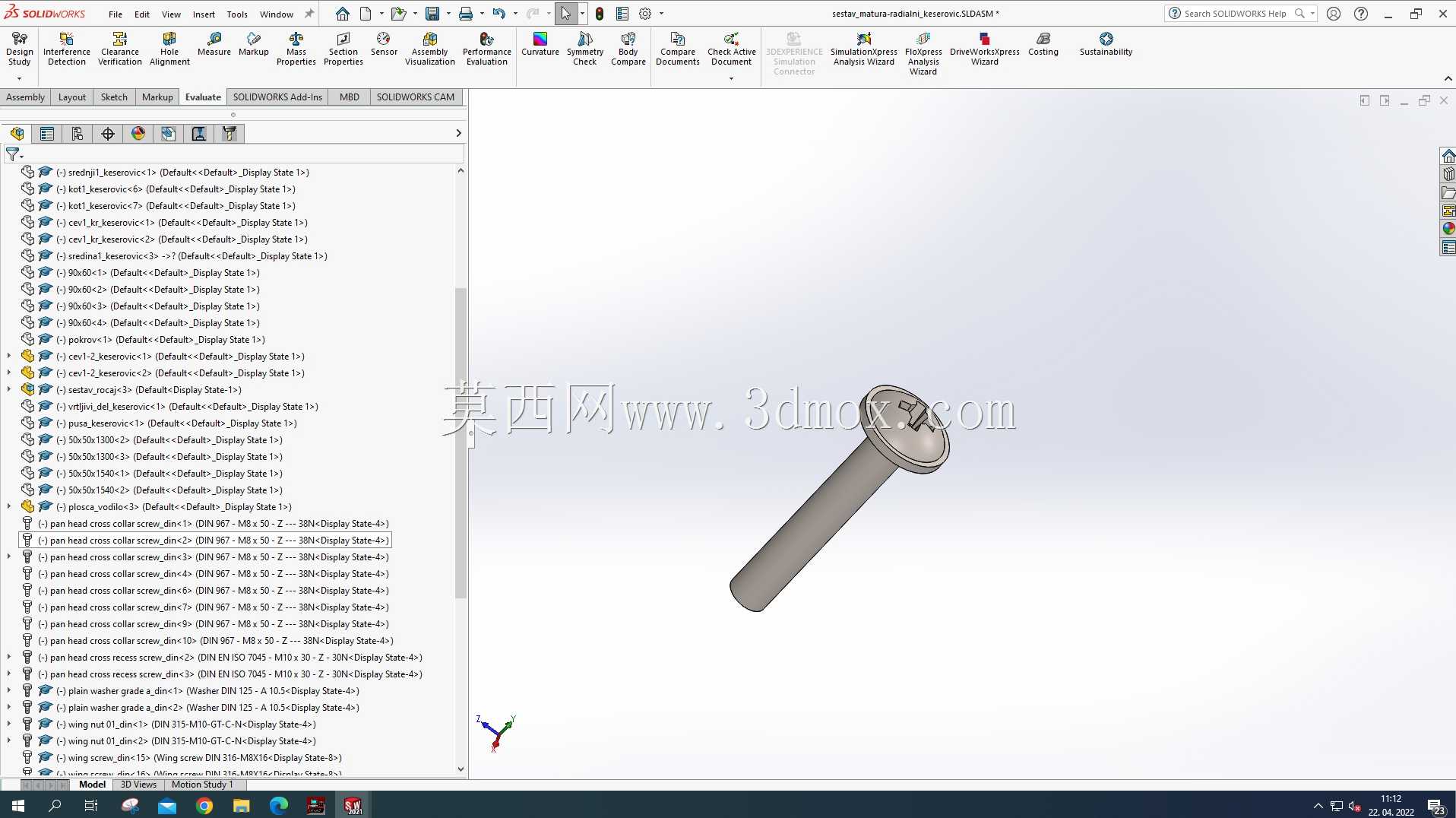This screenshot has height=818, width=1456.
Task: Open Sustainability tool
Action: coord(1106,45)
